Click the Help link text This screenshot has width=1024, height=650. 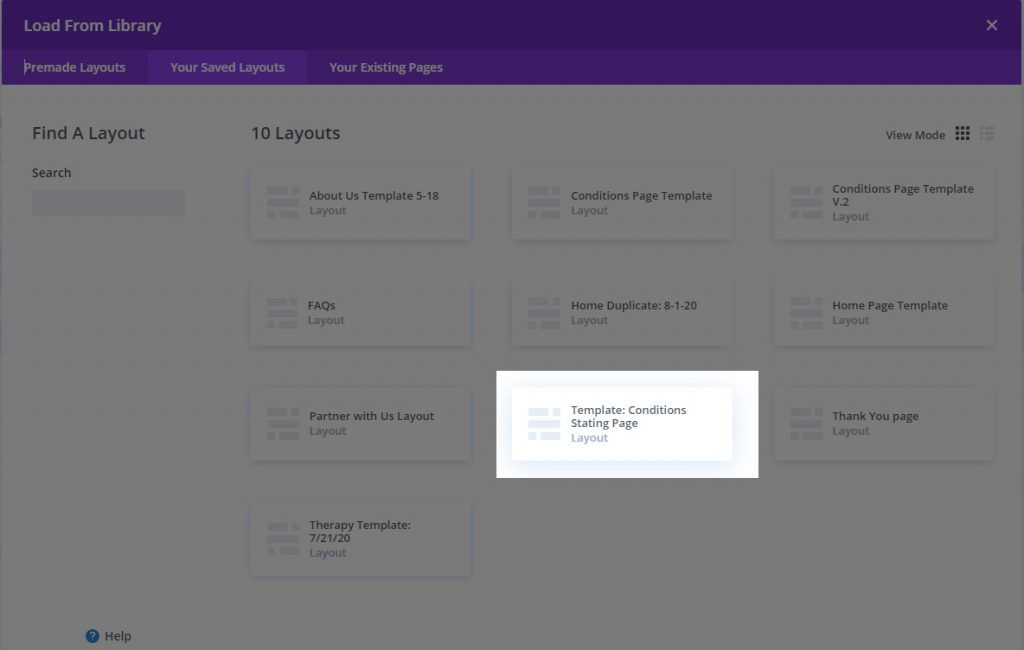point(118,636)
